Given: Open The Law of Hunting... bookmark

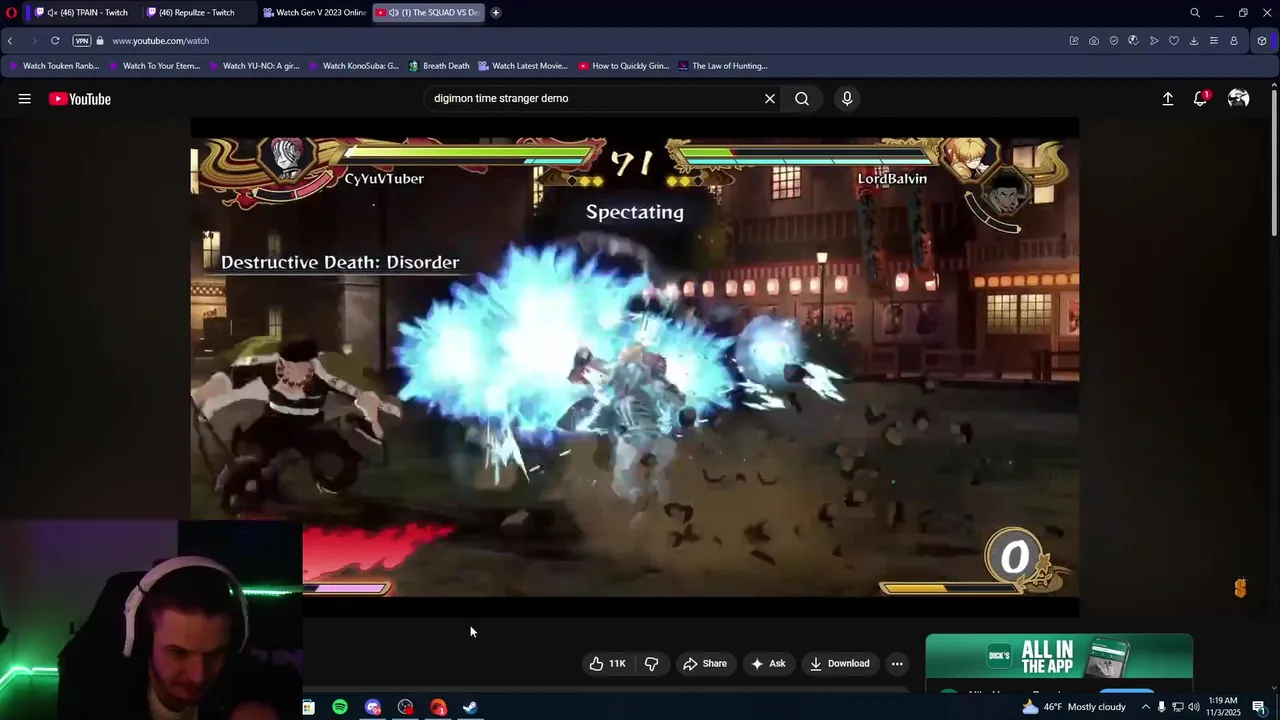Looking at the screenshot, I should tap(722, 66).
